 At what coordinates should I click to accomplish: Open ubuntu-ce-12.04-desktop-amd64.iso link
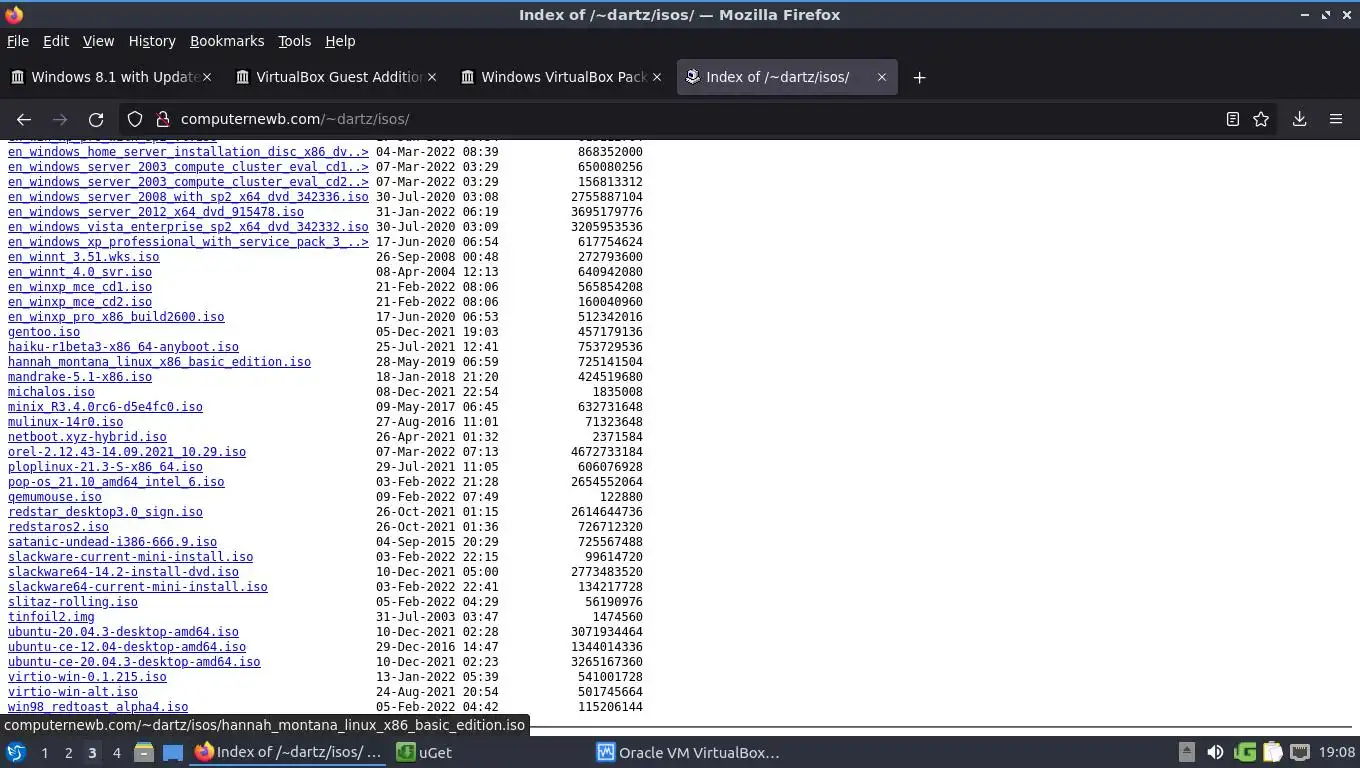point(127,647)
